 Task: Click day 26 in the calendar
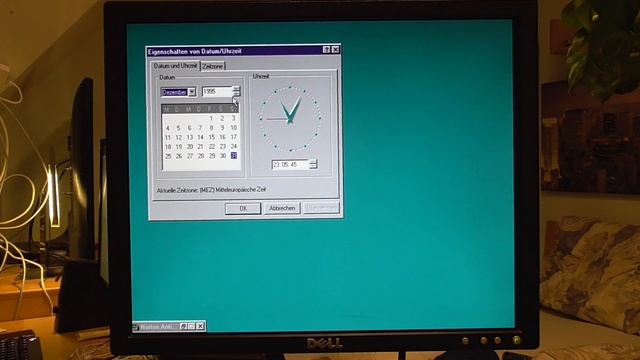(x=179, y=156)
